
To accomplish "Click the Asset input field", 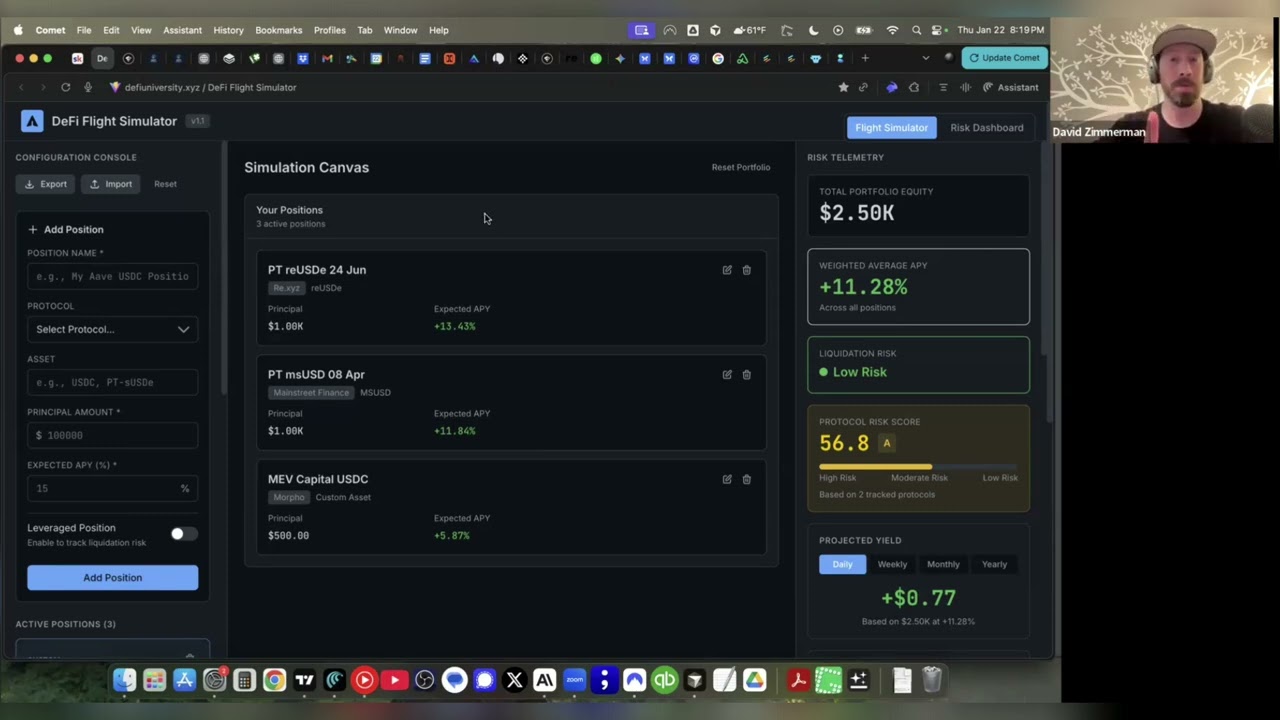I will click(112, 382).
